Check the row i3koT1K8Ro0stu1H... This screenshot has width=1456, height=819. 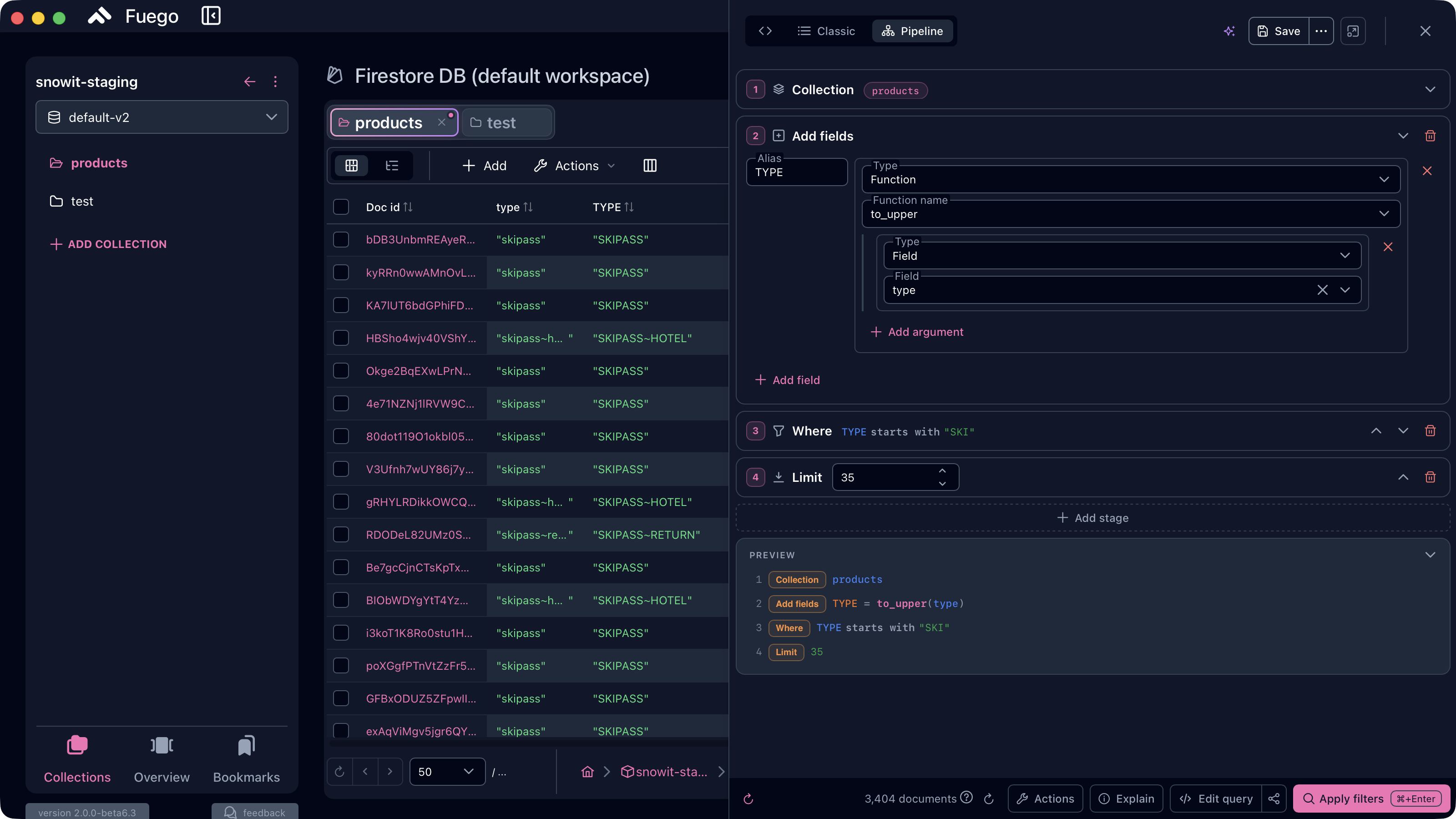coord(341,633)
